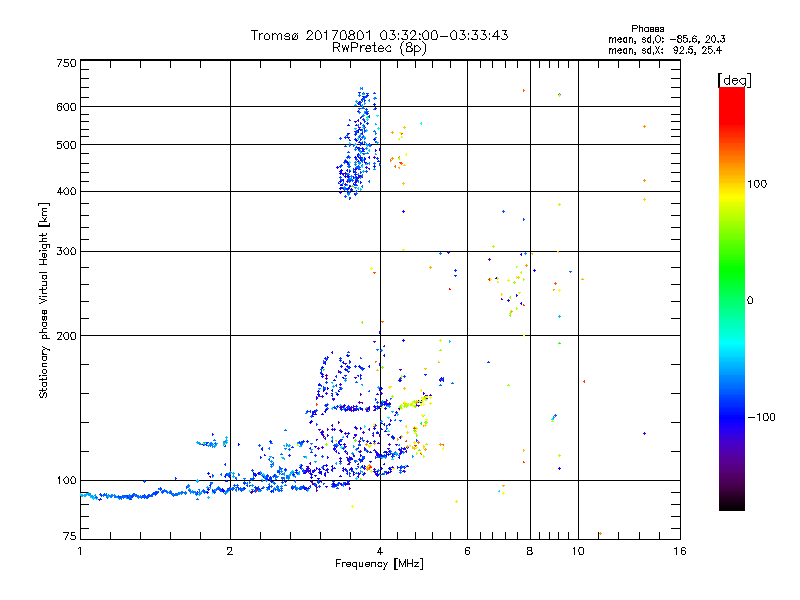
Task: Click the 'Phases' label at top right
Action: [647, 29]
